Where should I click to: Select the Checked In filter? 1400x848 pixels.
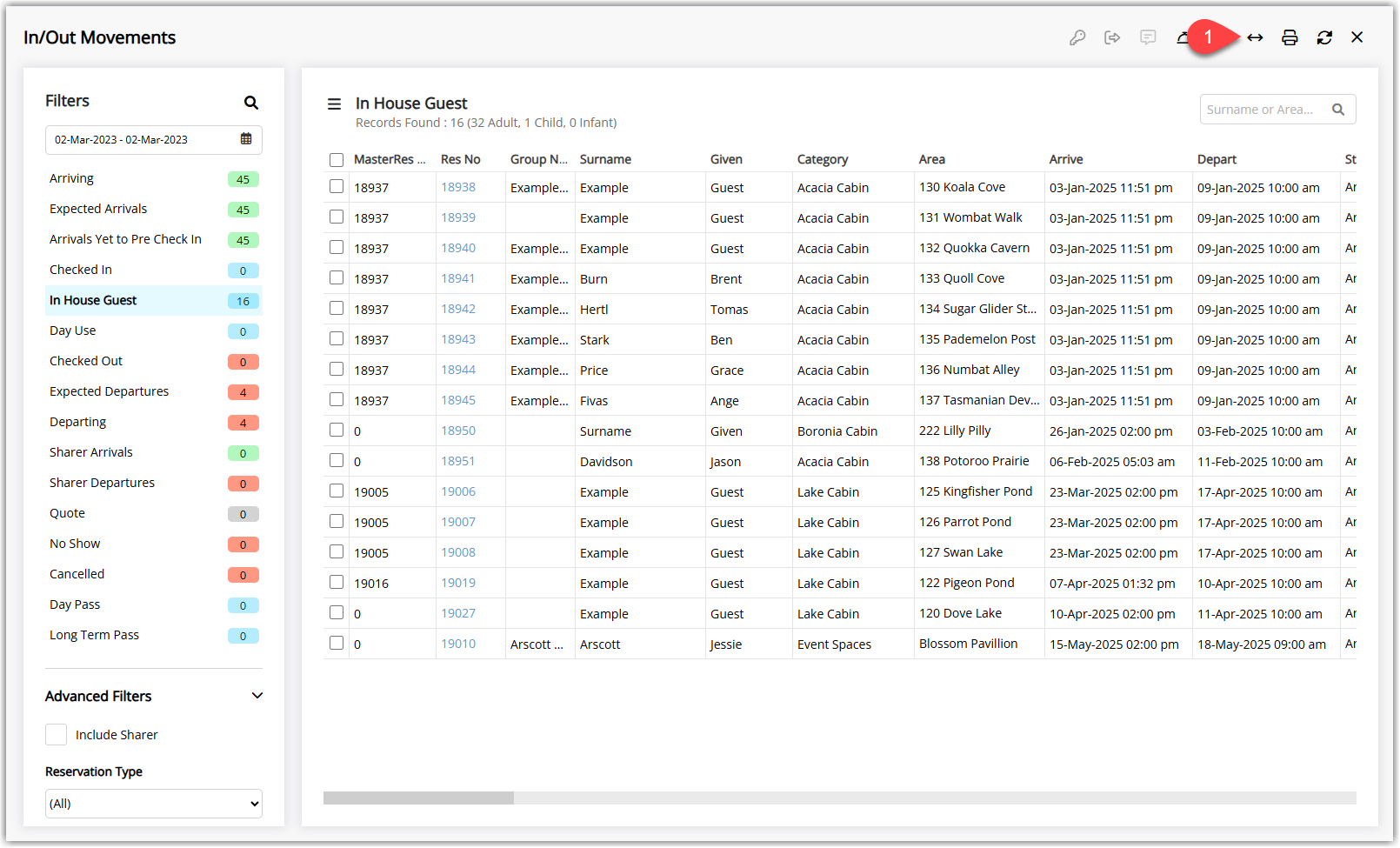(154, 270)
